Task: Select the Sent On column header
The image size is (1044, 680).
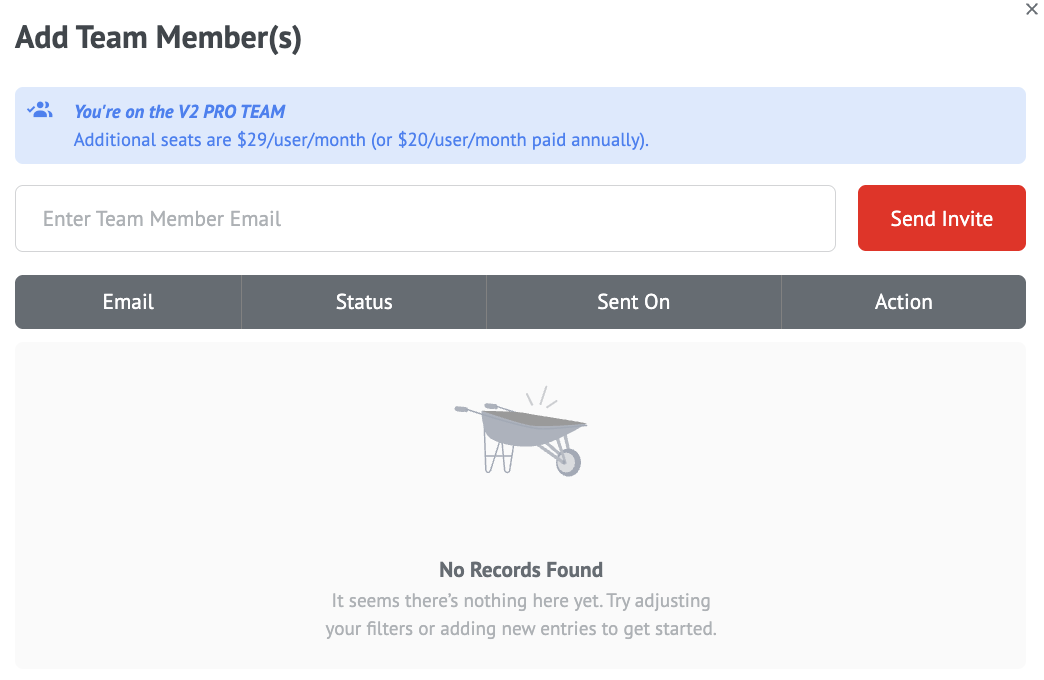Action: 633,302
